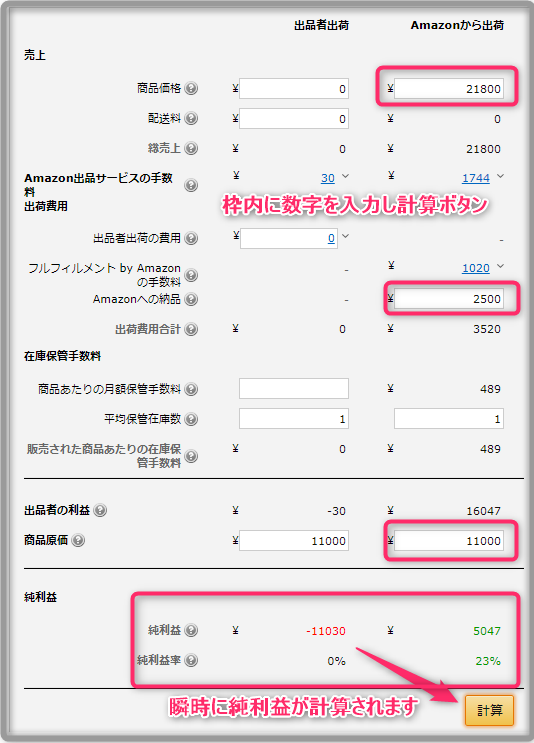Open the 1744 fee link
The image size is (534, 743).
(476, 178)
